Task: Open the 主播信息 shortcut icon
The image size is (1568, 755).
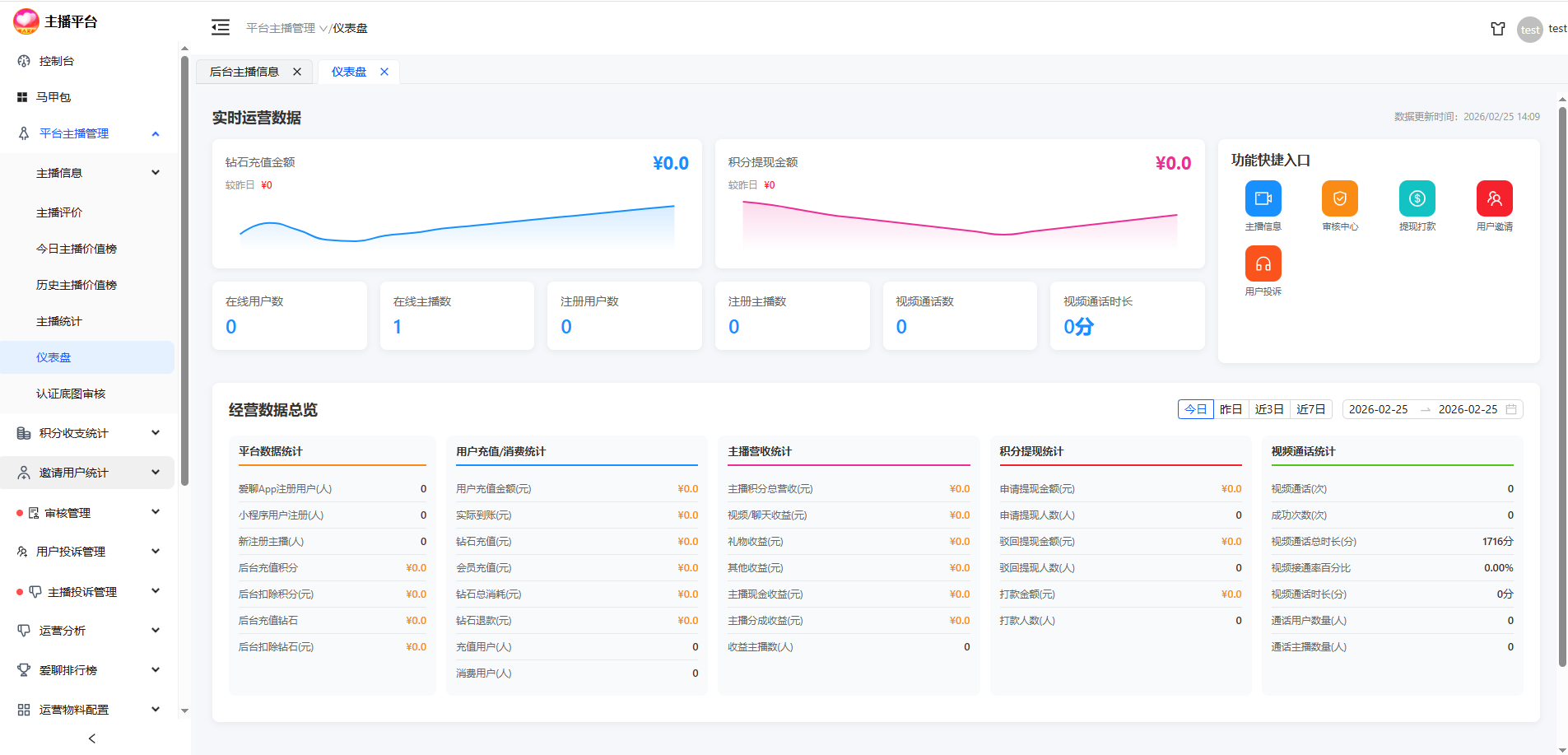Action: pos(1263,198)
